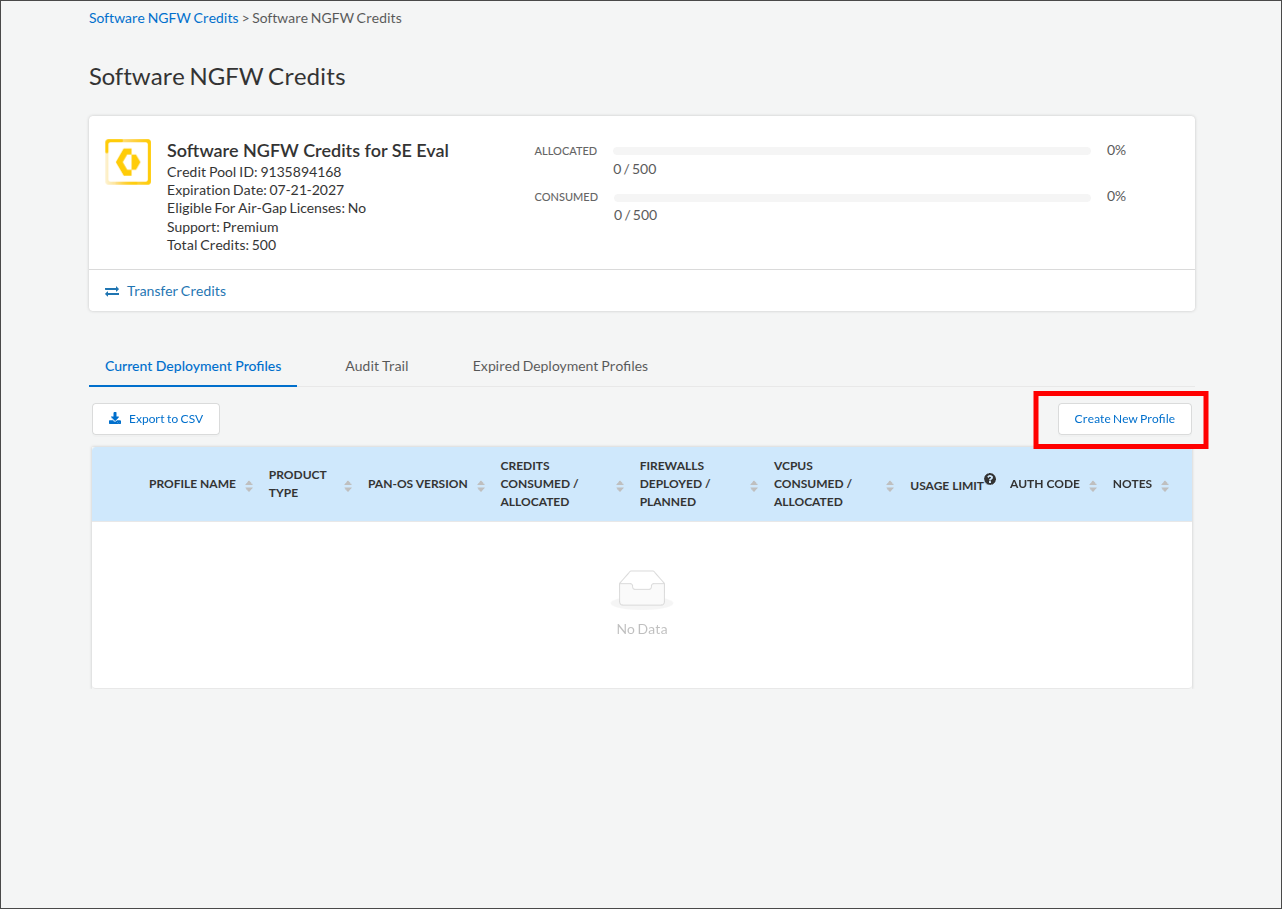Click the Usage Limit help question mark
Image resolution: width=1282 pixels, height=909 pixels.
tap(990, 479)
